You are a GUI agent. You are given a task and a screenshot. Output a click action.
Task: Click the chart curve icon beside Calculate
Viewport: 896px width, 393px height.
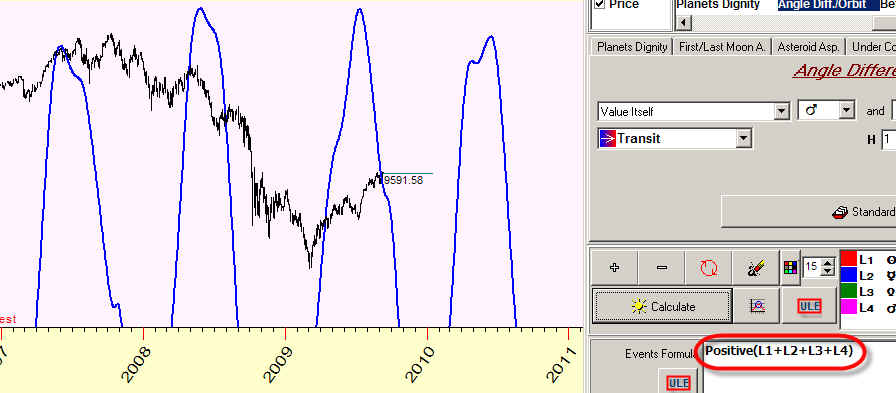coord(757,306)
